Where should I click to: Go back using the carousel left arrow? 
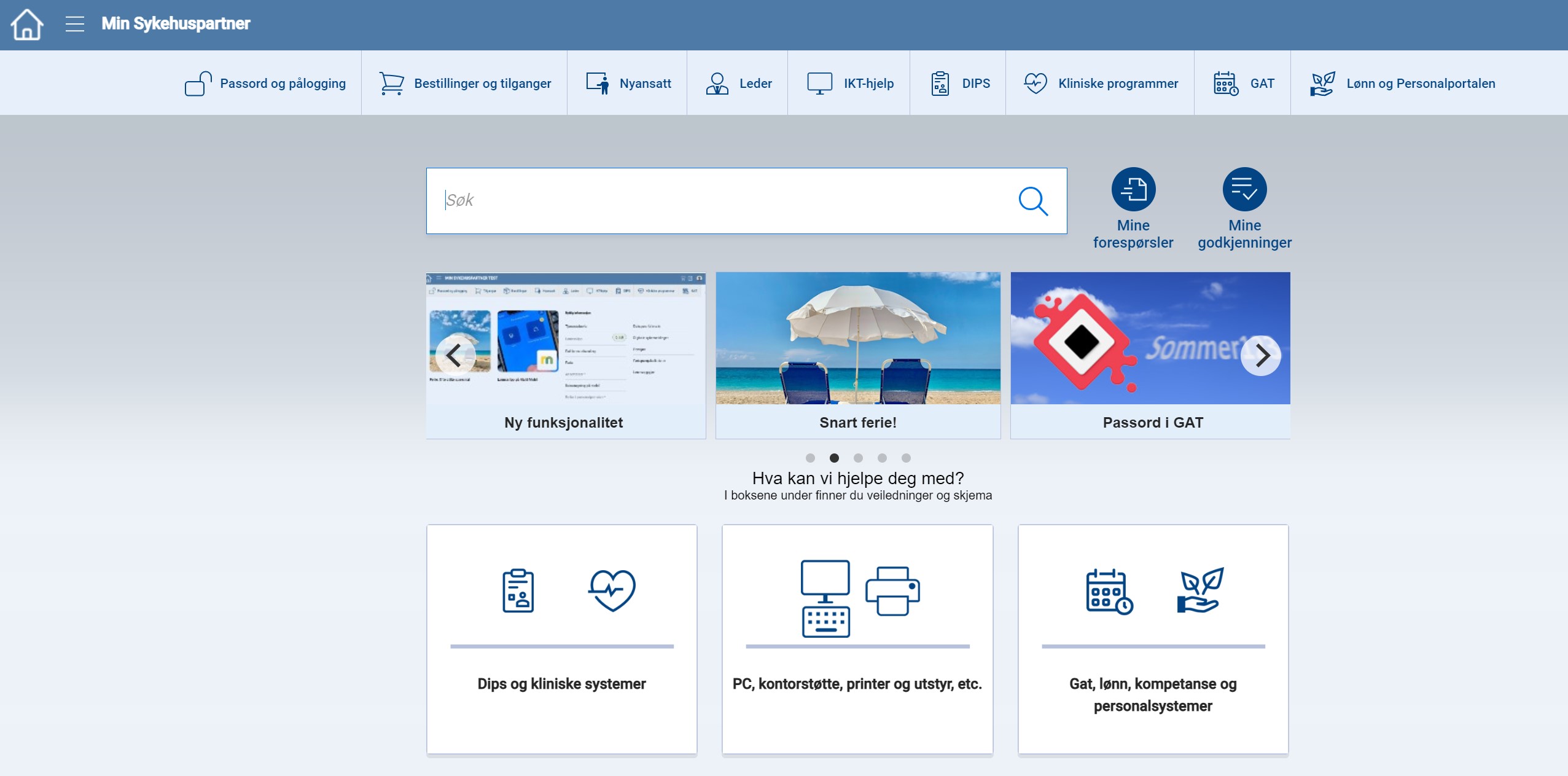tap(455, 355)
